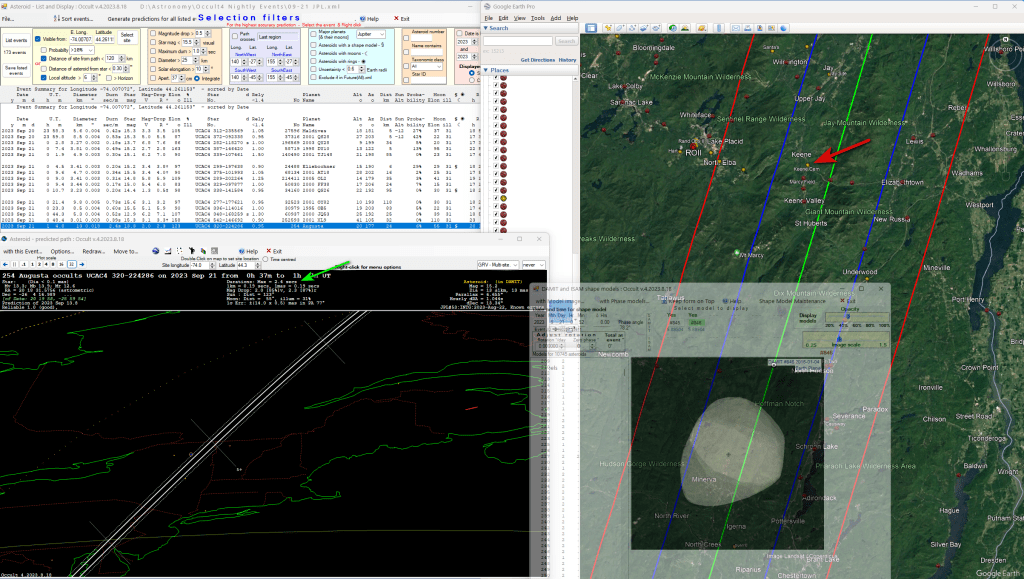Open the Tools menu in Google Earth
Screen dimensions: 1024x579
[x=537, y=18]
